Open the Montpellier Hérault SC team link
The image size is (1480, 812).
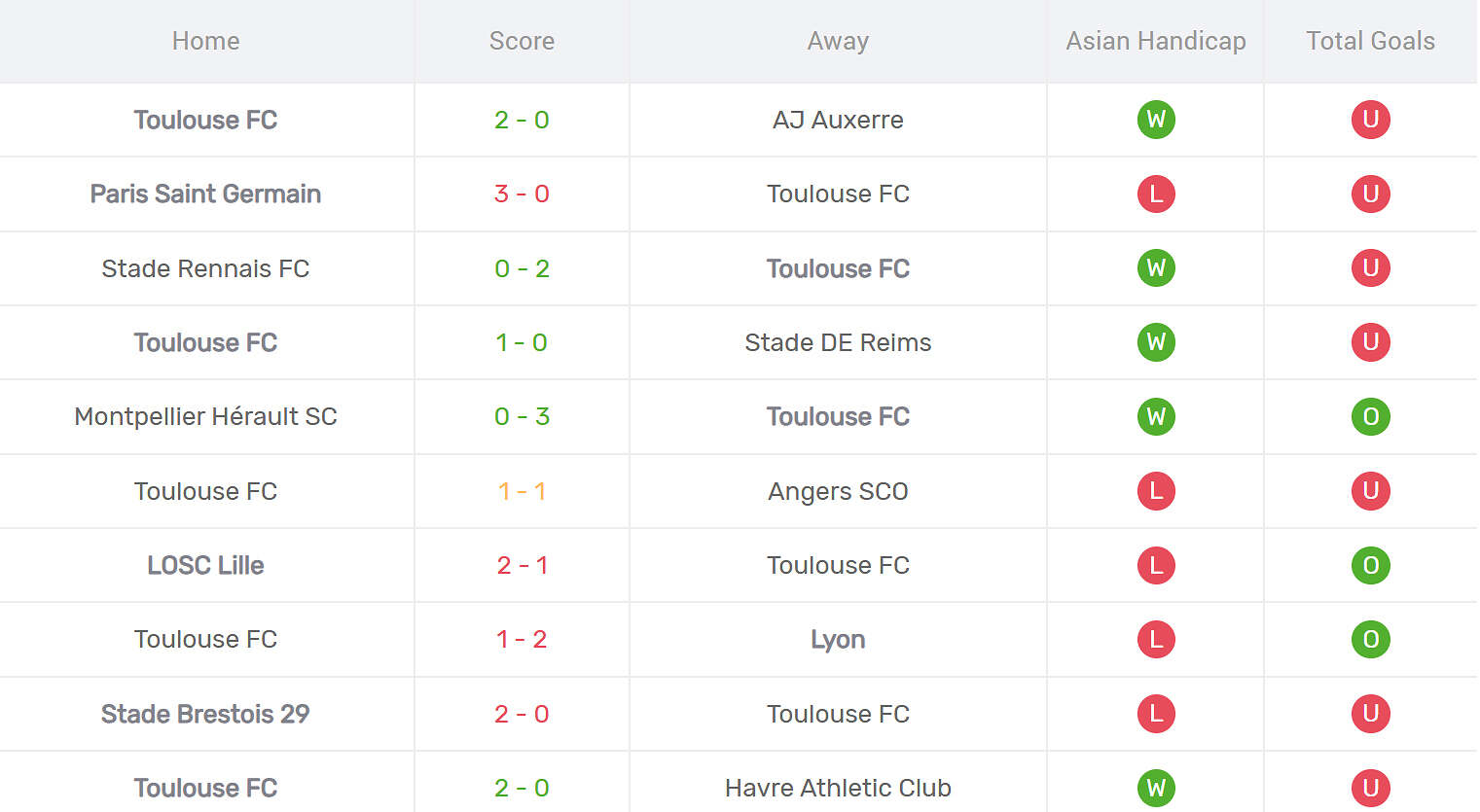click(205, 416)
